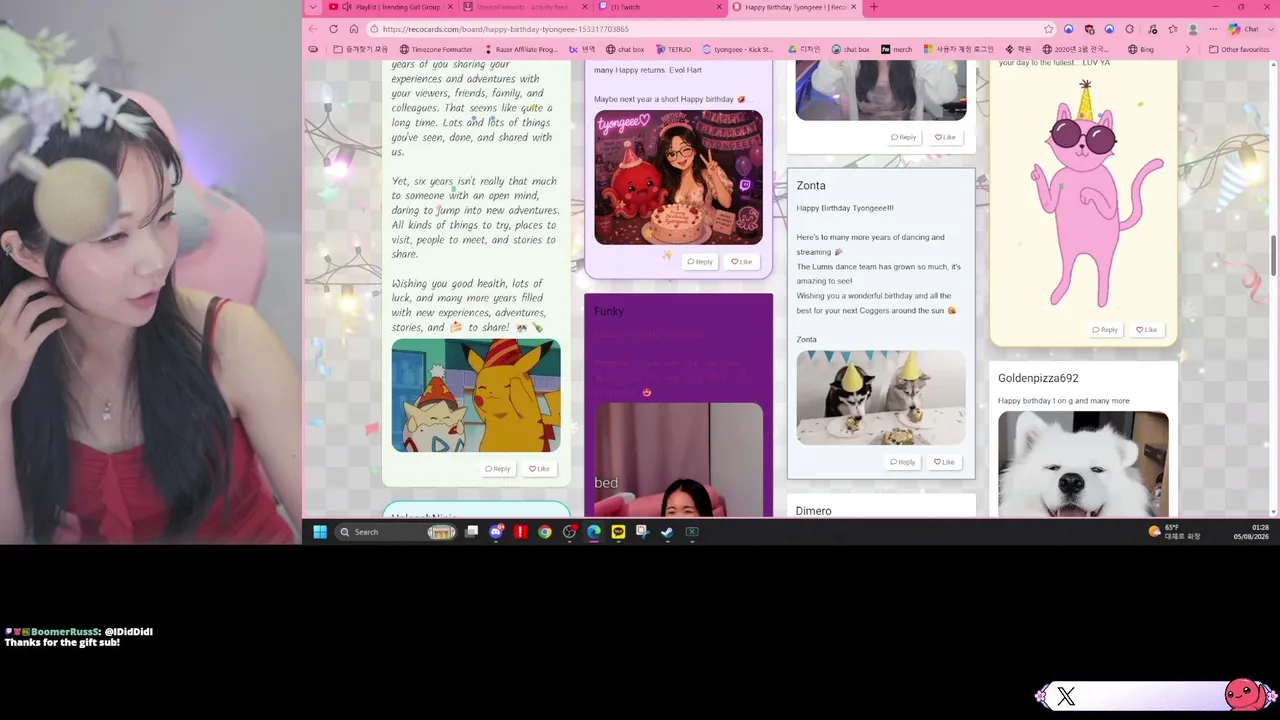Close the Twitch tab
The image size is (1280, 720).
point(718,7)
